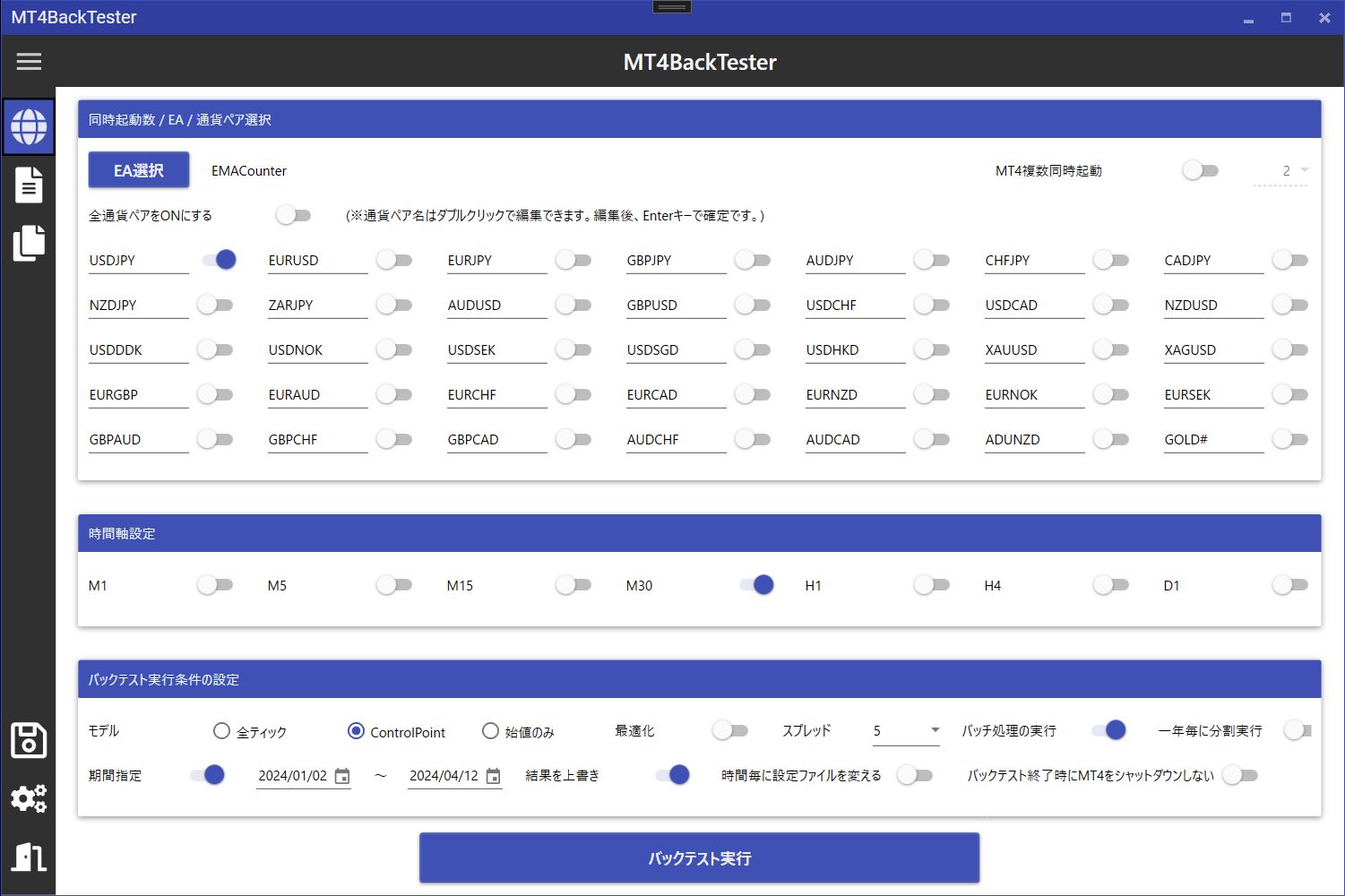Click the EMACounter EA name text

(249, 171)
